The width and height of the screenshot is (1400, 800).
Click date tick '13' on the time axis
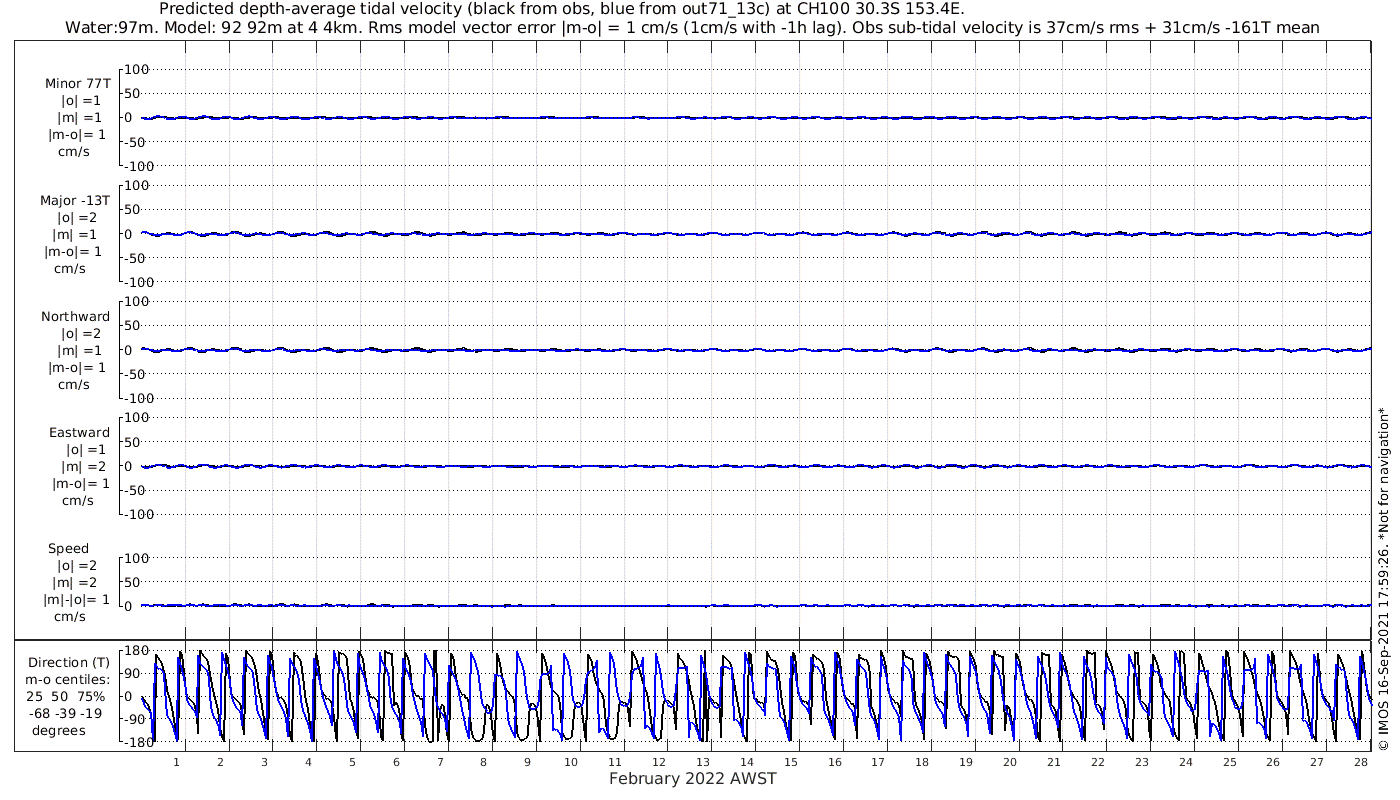(702, 762)
